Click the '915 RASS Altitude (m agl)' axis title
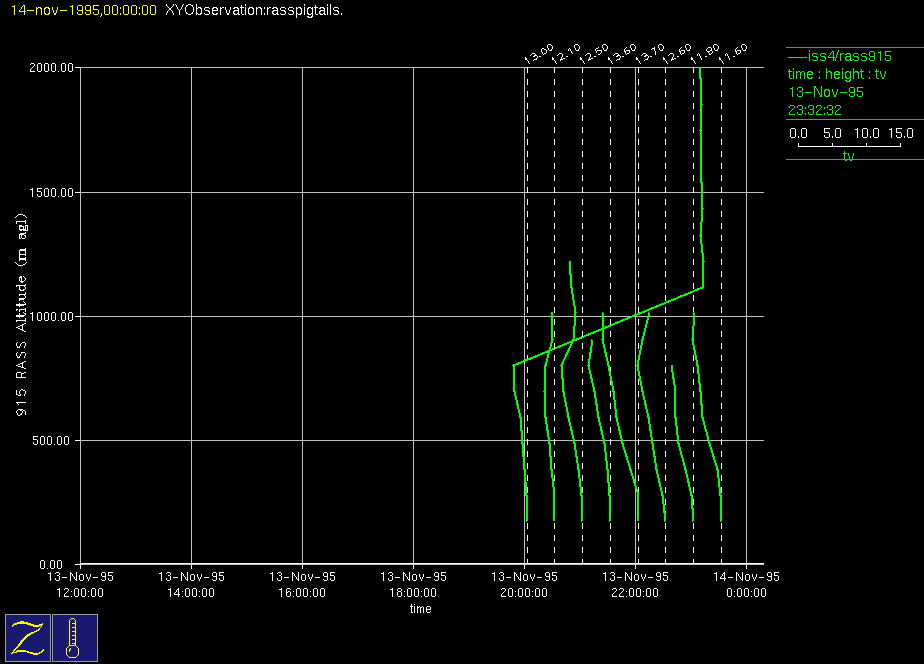The width and height of the screenshot is (924, 664). click(x=21, y=317)
